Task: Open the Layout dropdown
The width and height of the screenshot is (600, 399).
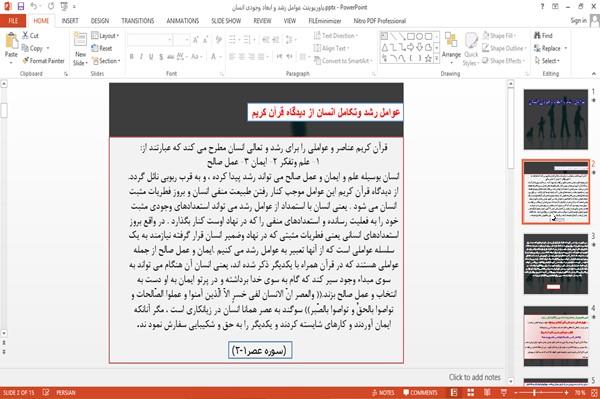Action: coord(105,36)
